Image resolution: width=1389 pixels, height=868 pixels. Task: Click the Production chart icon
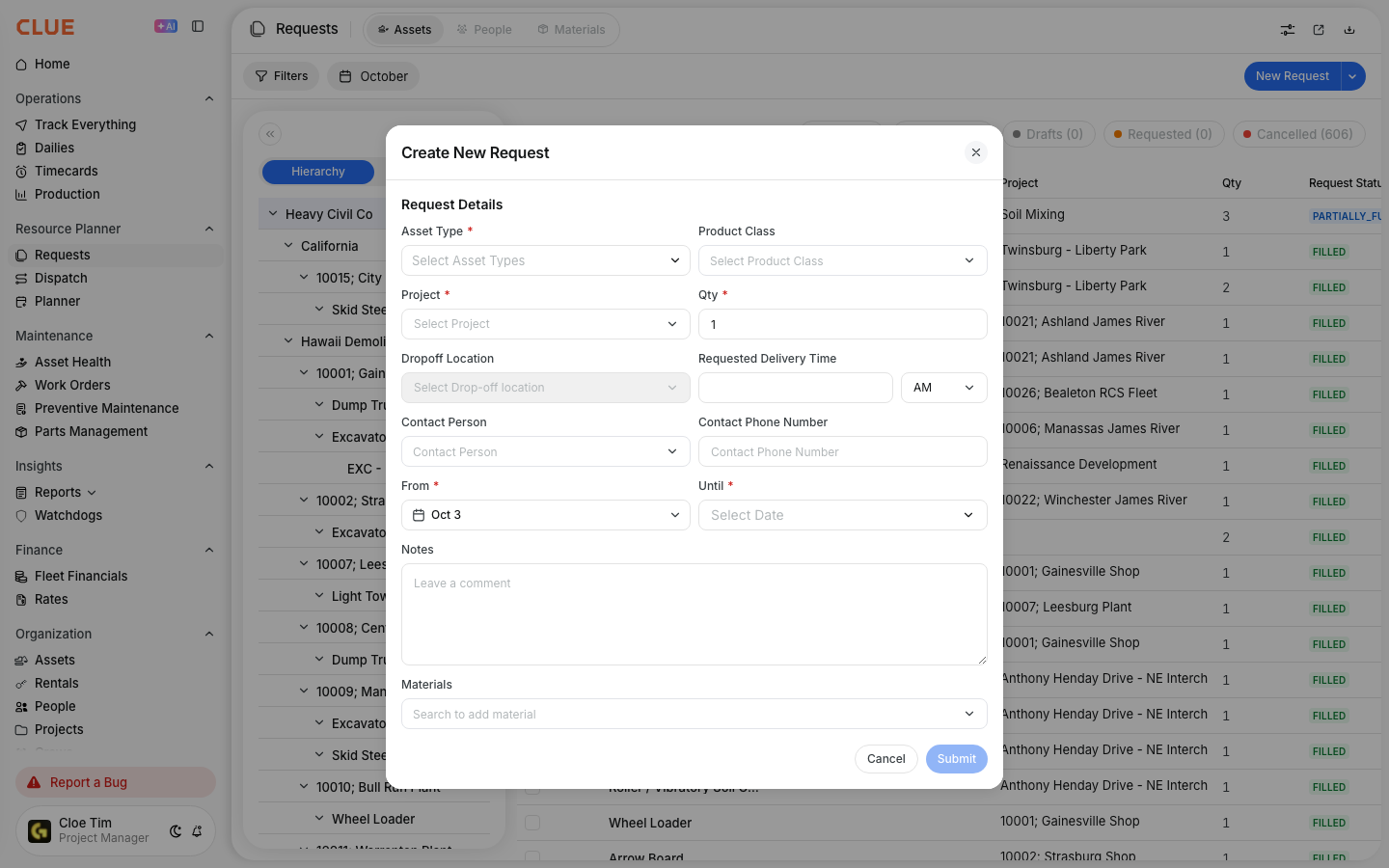point(21,195)
